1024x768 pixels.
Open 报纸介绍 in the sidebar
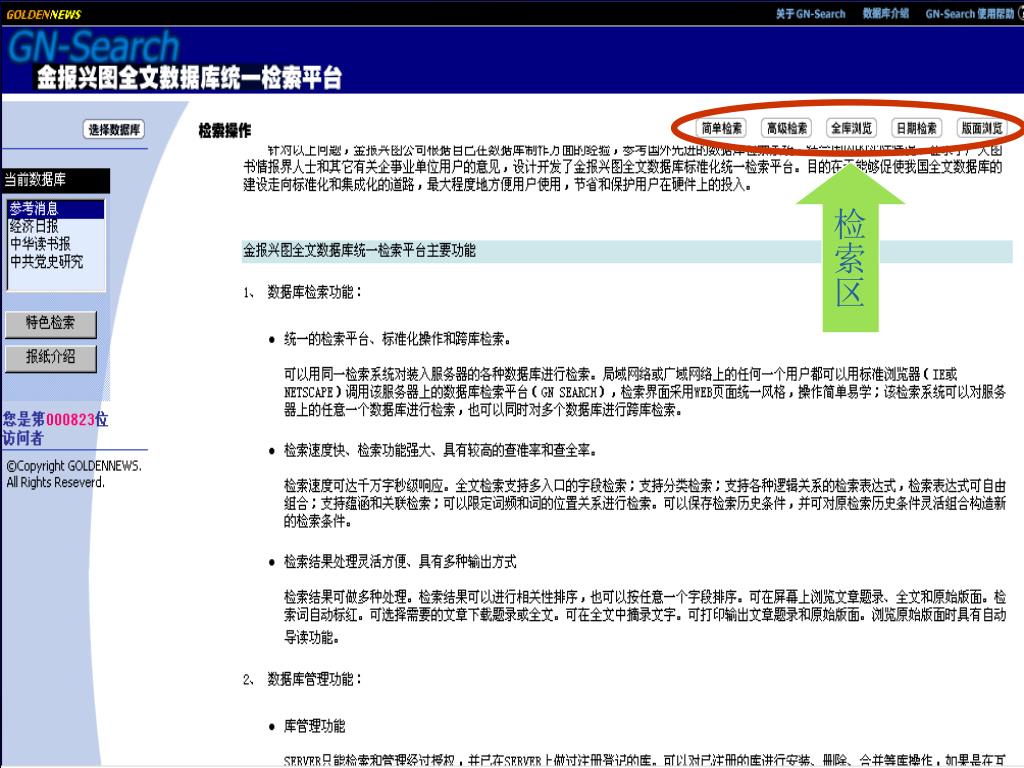50,358
